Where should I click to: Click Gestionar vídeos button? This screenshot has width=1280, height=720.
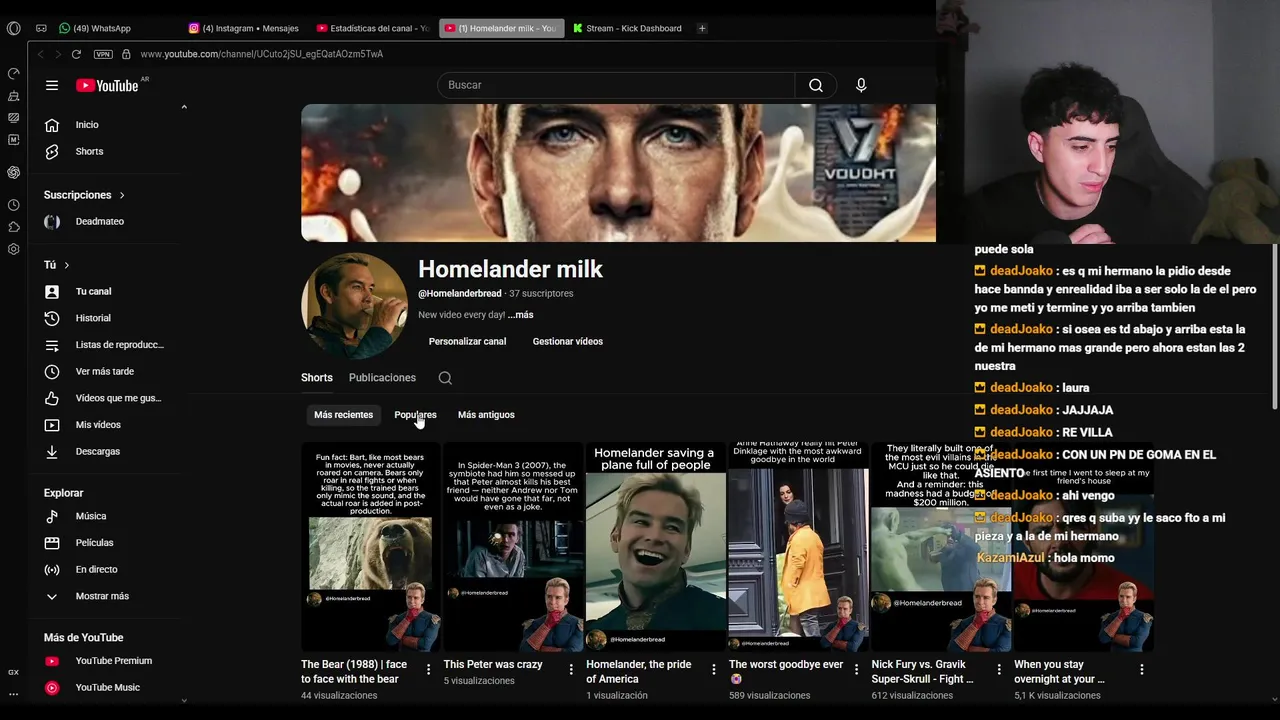point(568,342)
